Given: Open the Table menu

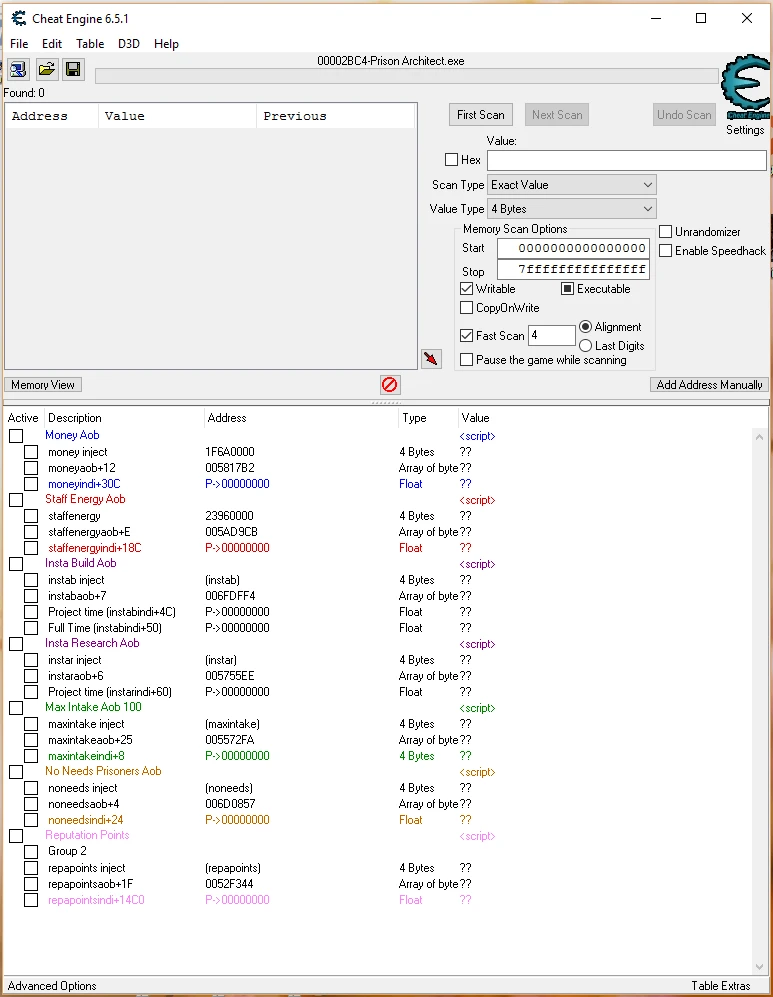Looking at the screenshot, I should [90, 44].
